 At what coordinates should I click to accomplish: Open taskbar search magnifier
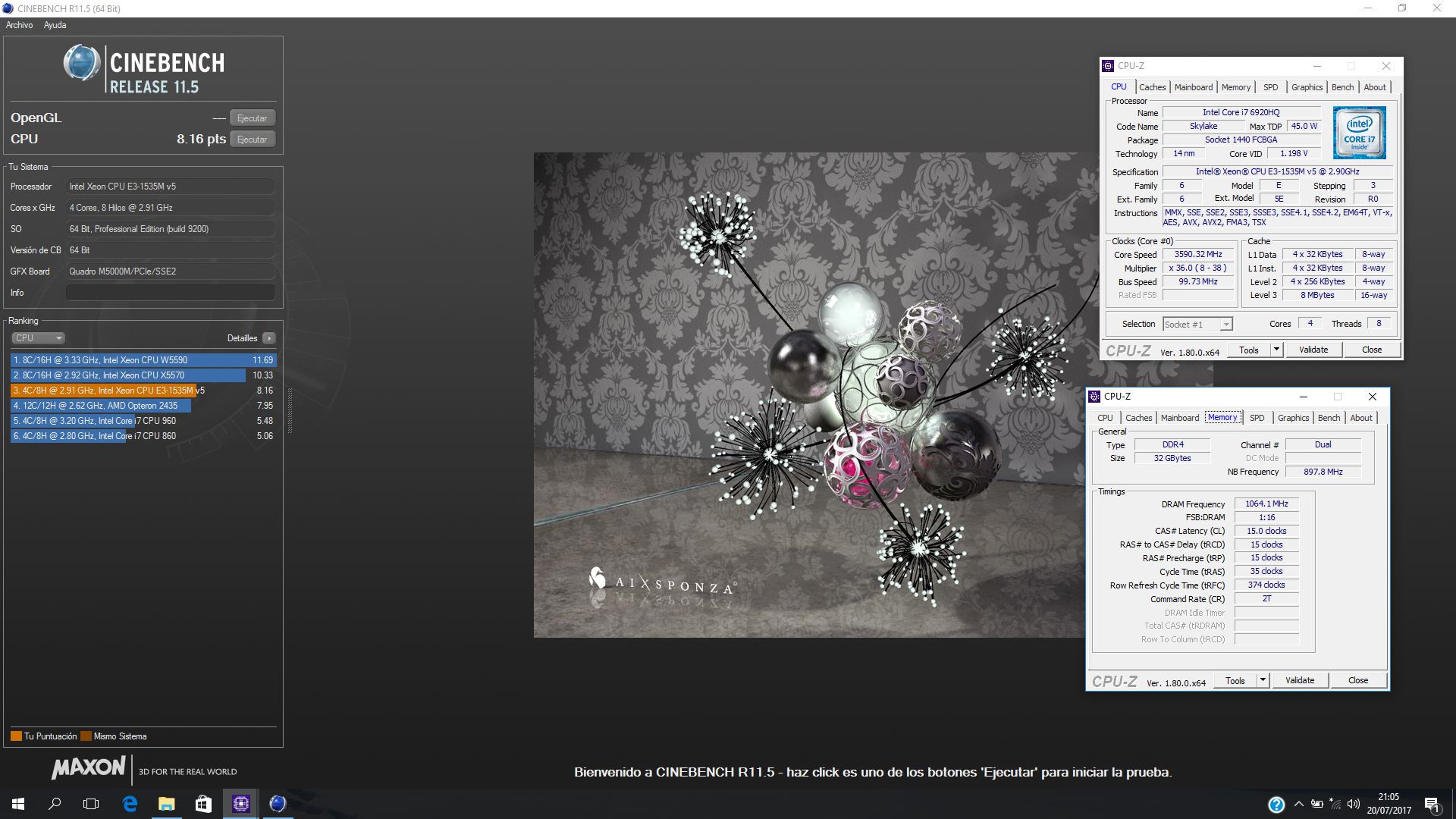55,804
